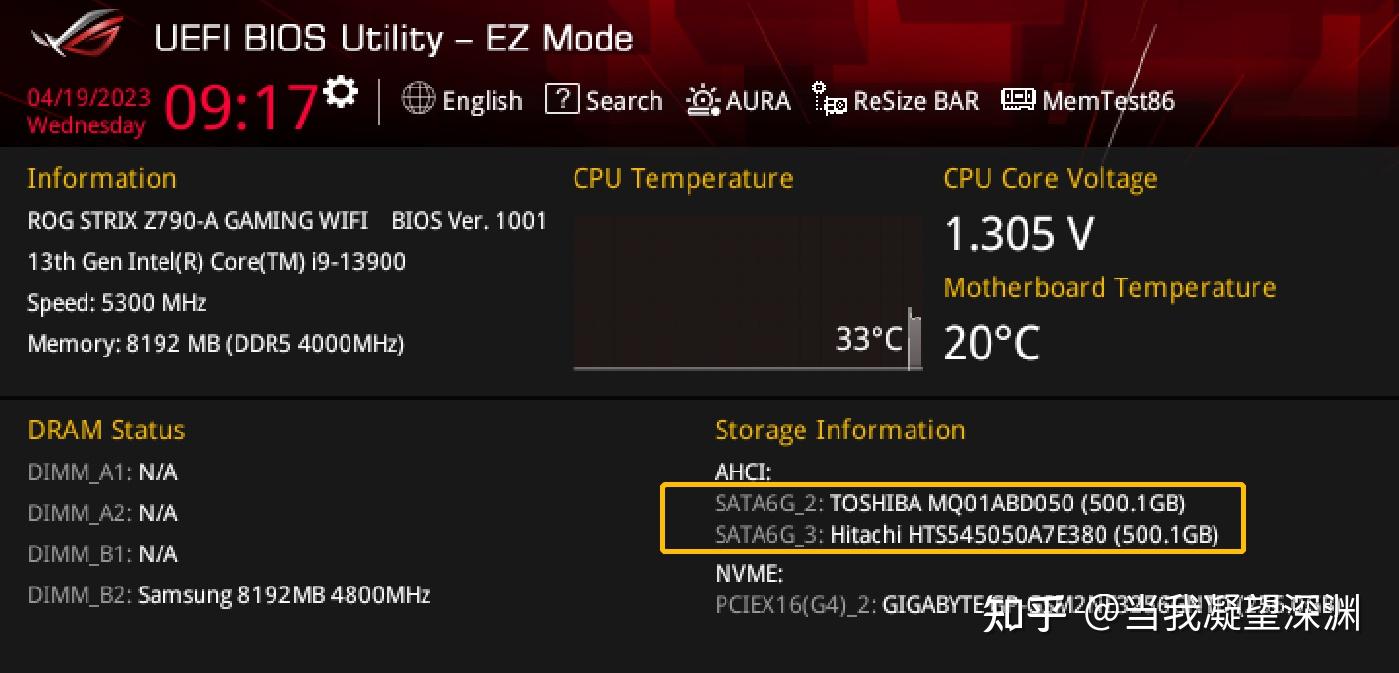This screenshot has width=1399, height=673.
Task: Click the MemTest86 memory icon
Action: [1018, 99]
